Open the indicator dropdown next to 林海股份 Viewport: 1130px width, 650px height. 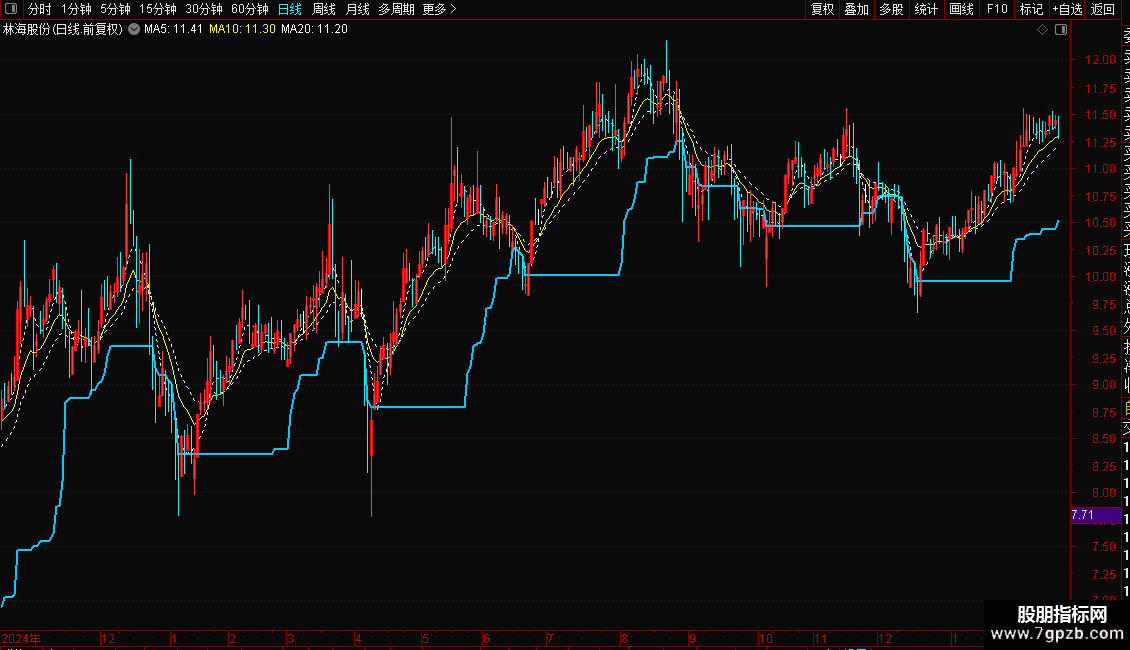[134, 30]
